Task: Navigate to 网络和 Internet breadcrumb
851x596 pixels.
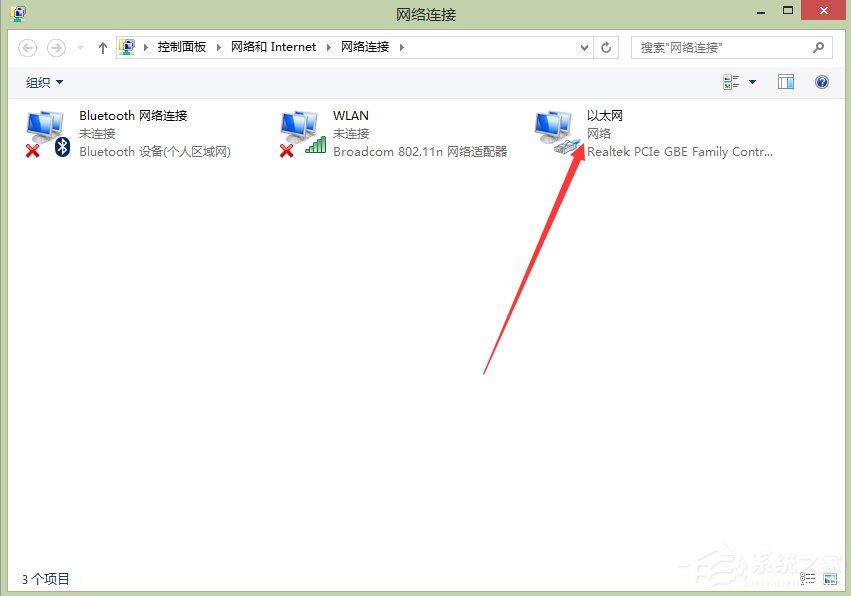Action: (274, 47)
